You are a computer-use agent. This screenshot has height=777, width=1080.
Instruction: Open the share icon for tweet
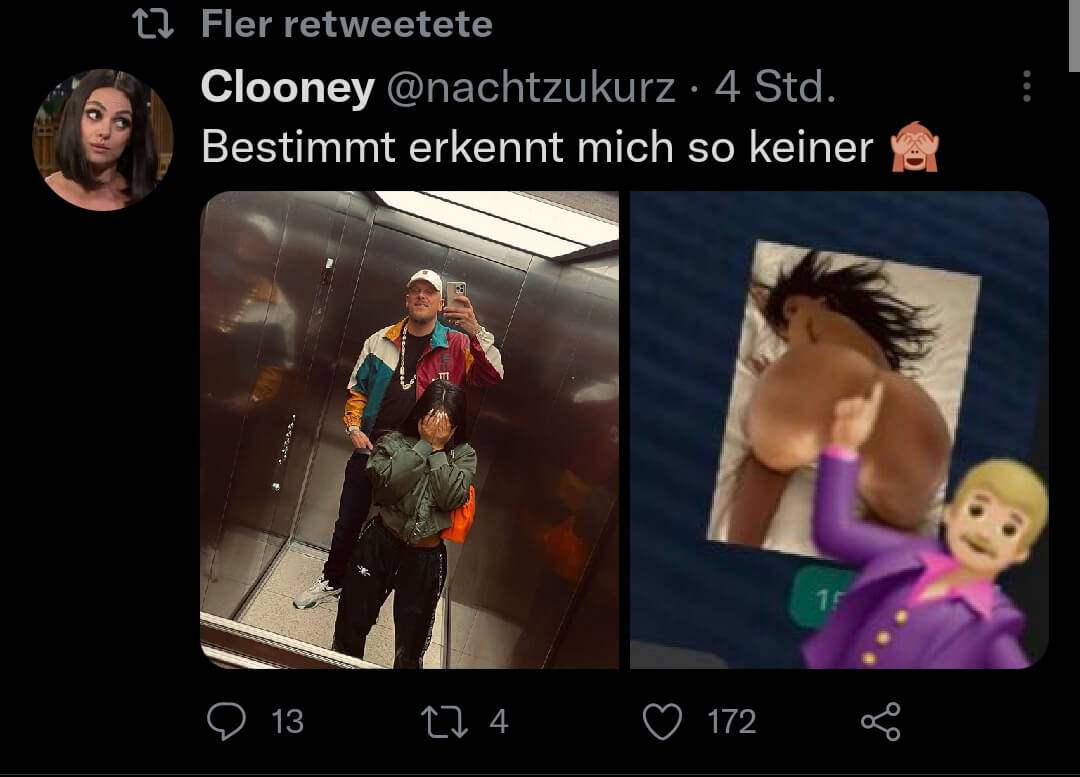click(x=880, y=721)
